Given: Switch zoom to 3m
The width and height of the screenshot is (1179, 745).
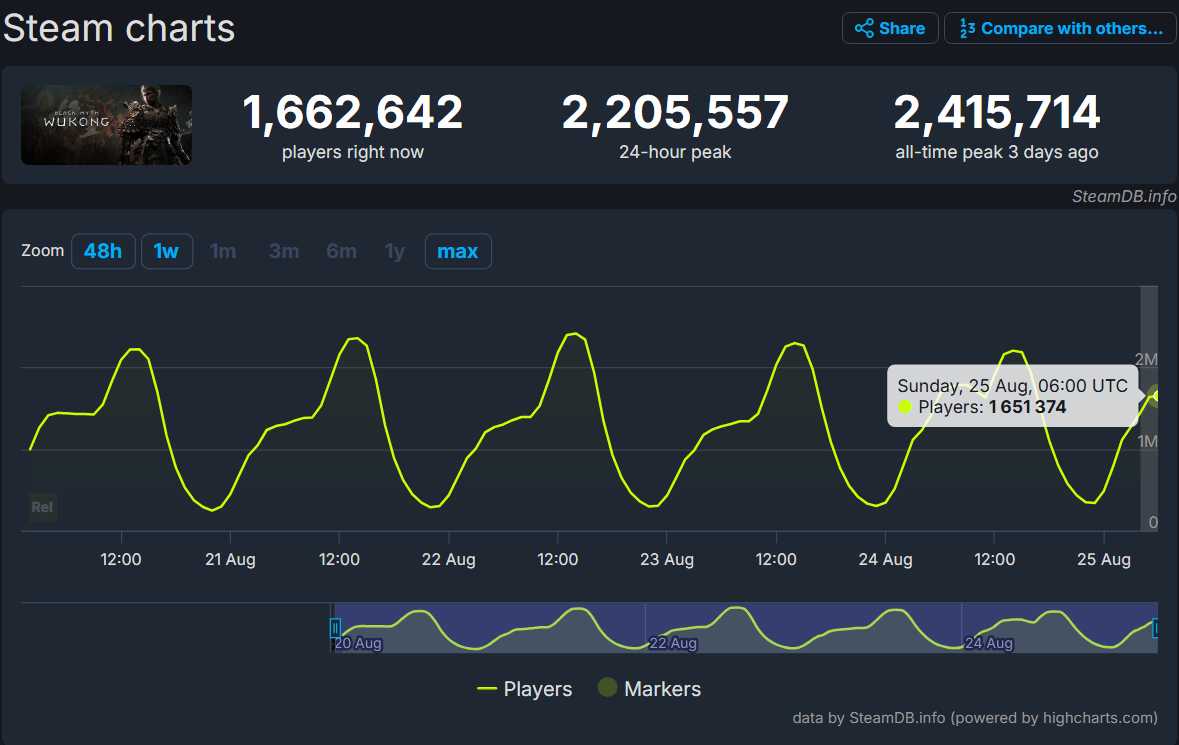Looking at the screenshot, I should click(x=284, y=251).
